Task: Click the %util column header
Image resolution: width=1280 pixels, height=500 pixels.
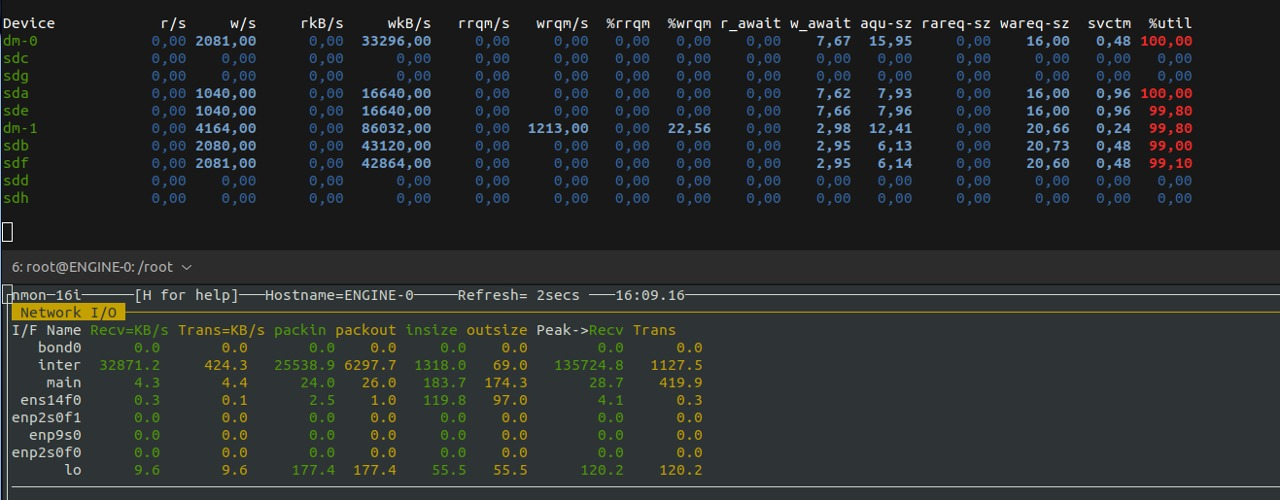Action: click(1170, 23)
